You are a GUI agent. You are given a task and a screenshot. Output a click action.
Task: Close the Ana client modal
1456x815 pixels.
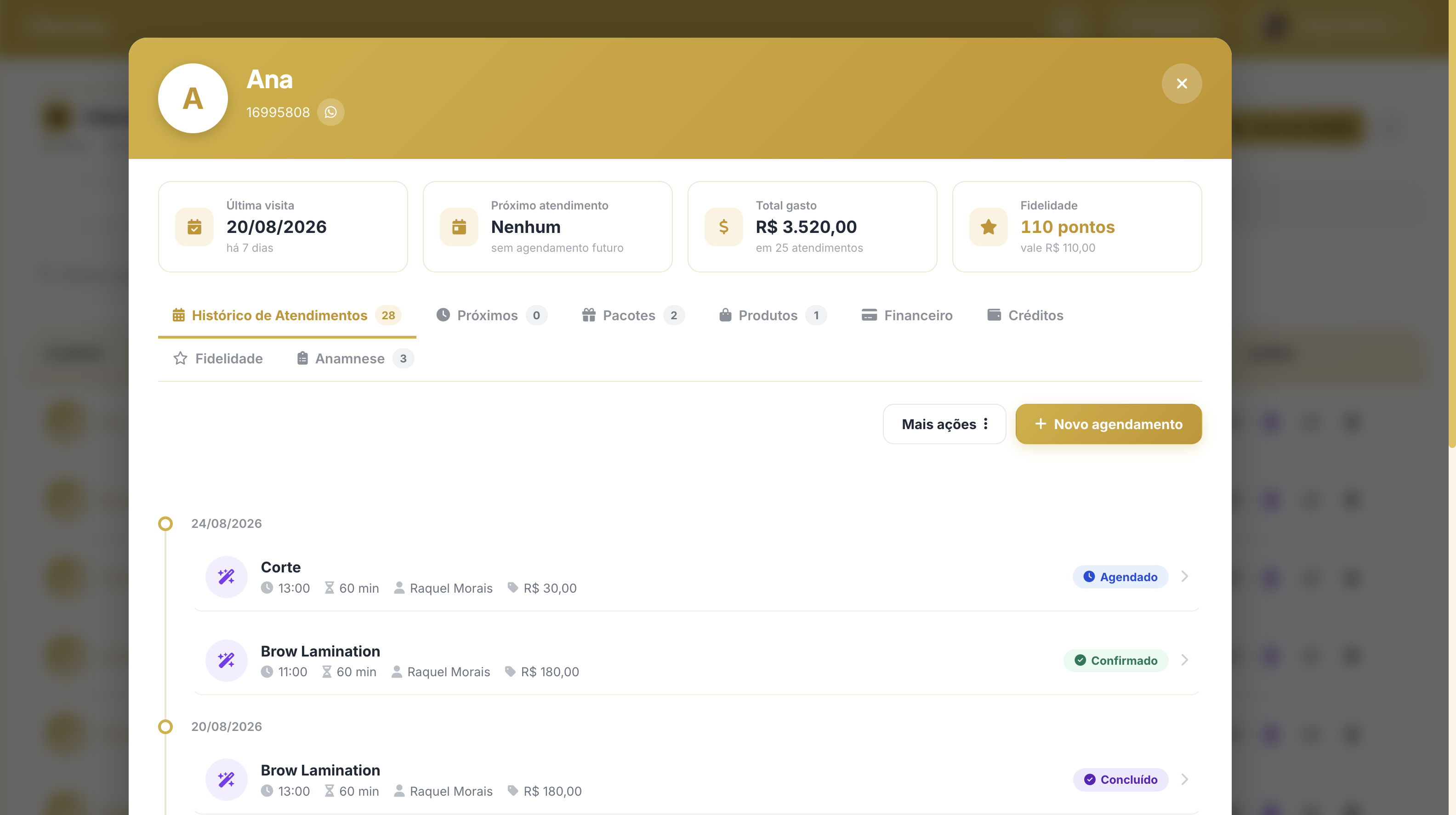[x=1181, y=84]
